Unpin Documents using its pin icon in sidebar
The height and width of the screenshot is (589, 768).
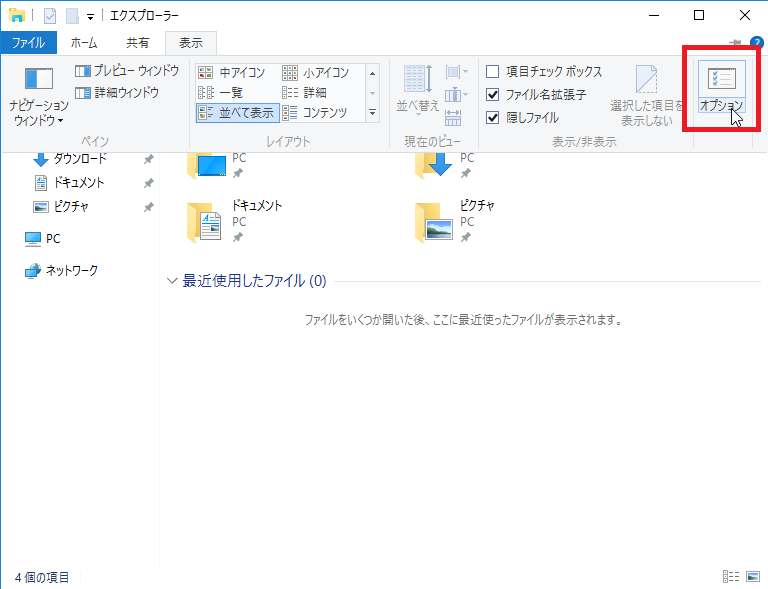148,183
